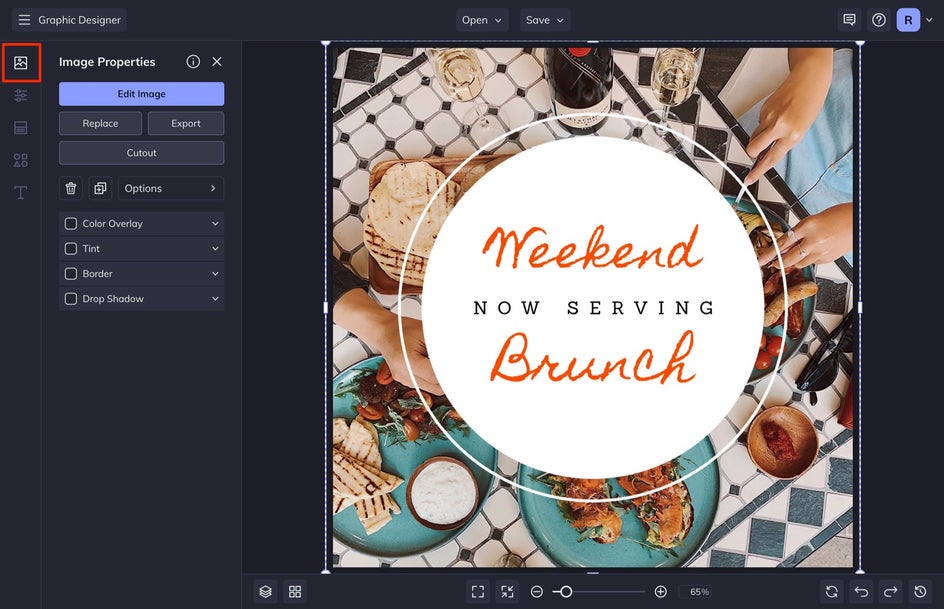Enable the Drop Shadow checkbox
This screenshot has width=944, height=609.
coord(71,298)
